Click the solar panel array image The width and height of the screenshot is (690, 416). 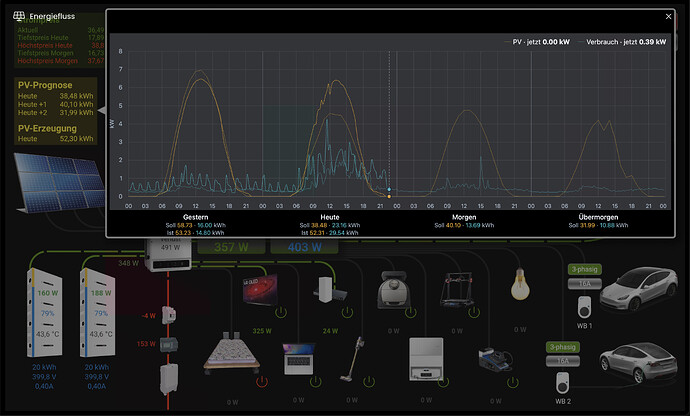pos(59,182)
